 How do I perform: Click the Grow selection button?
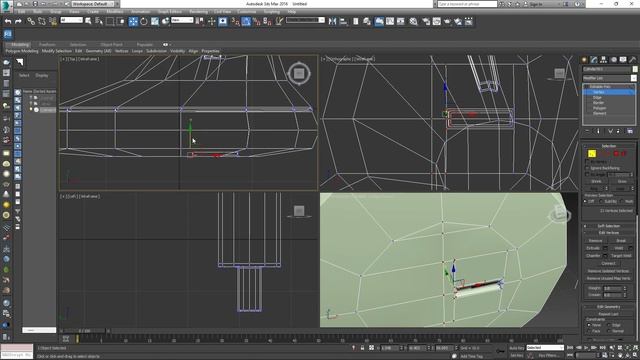coord(622,181)
